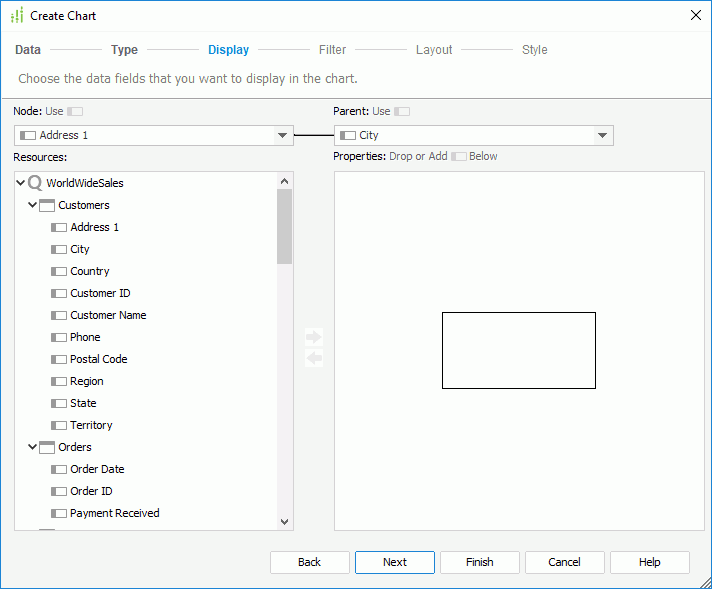Select Customer Name in Resources tree
Image resolution: width=712 pixels, height=589 pixels.
[x=108, y=315]
